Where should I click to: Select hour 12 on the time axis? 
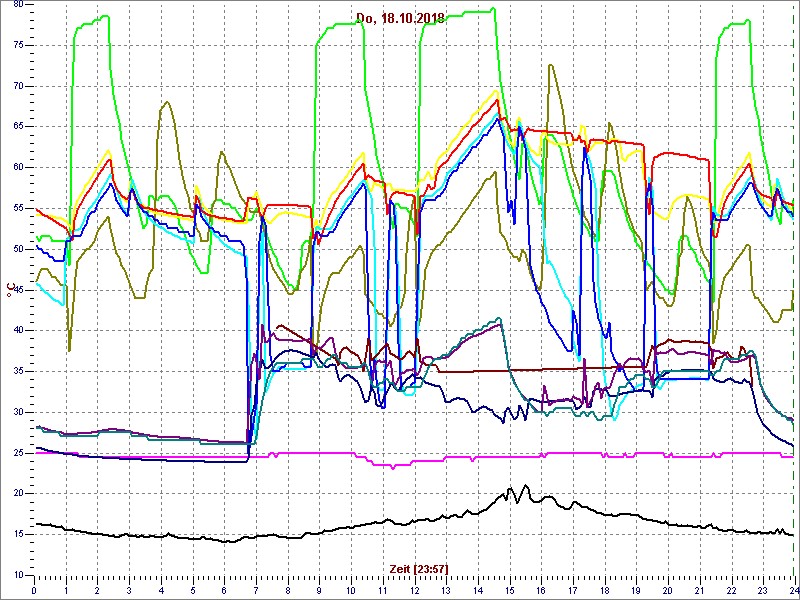point(414,590)
